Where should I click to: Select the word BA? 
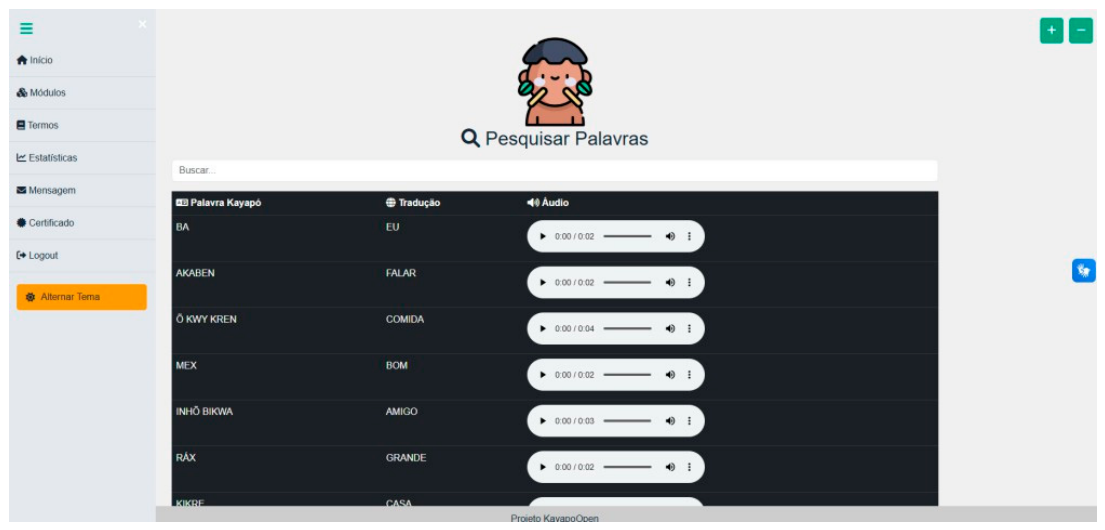pos(183,228)
